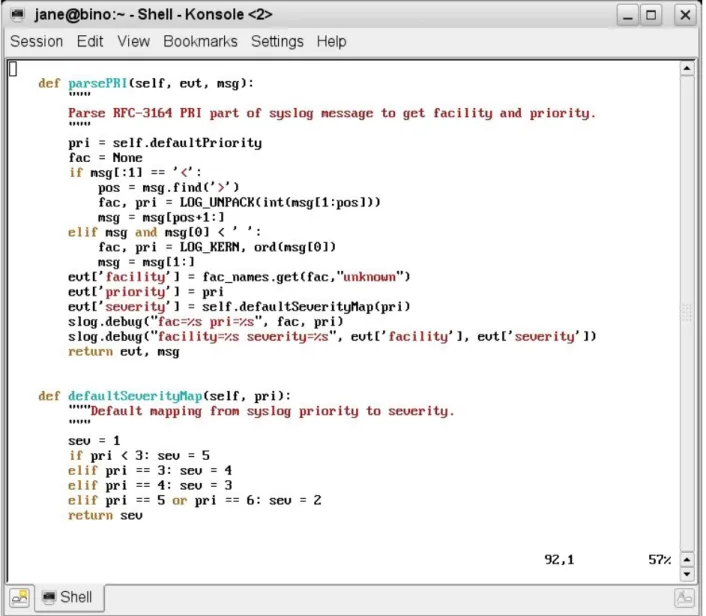Click the 'elif pri == 5 or pri == 6' line

195,500
